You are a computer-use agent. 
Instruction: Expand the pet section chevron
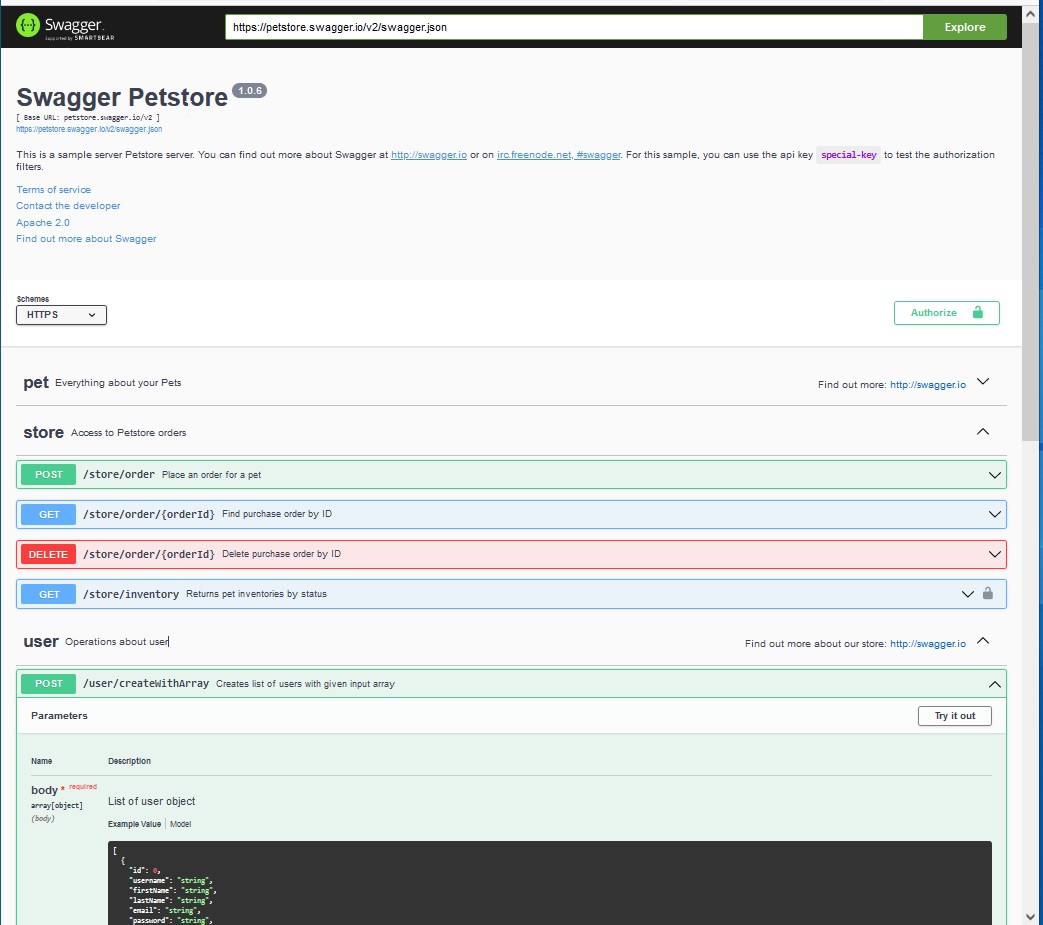click(x=982, y=382)
